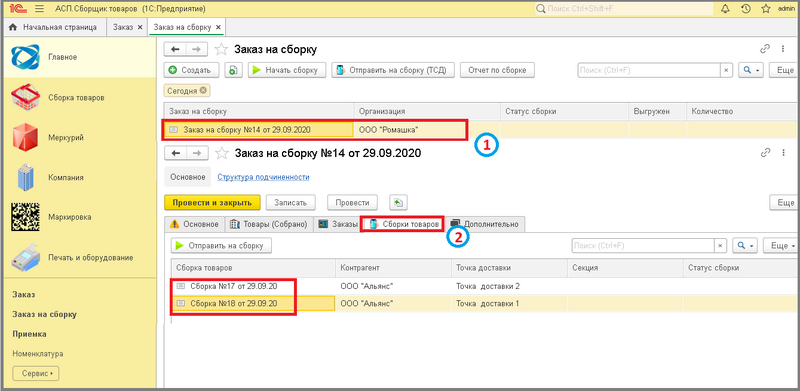This screenshot has height=391, width=800.
Task: Open the Дополнительно tab
Action: click(x=485, y=224)
